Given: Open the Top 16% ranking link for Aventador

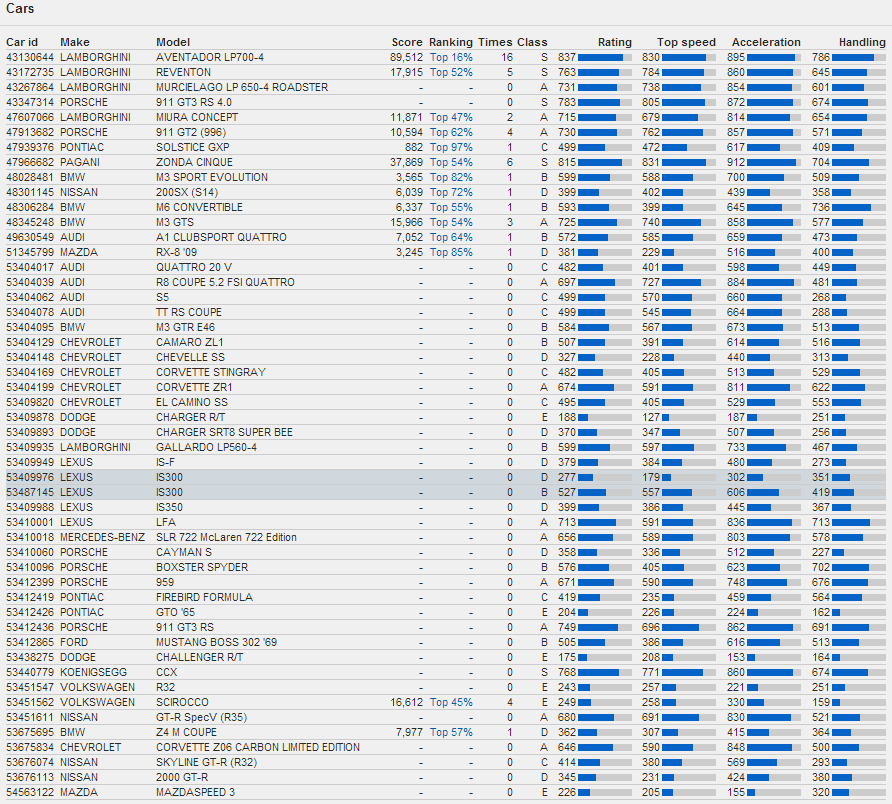Looking at the screenshot, I should (x=451, y=57).
